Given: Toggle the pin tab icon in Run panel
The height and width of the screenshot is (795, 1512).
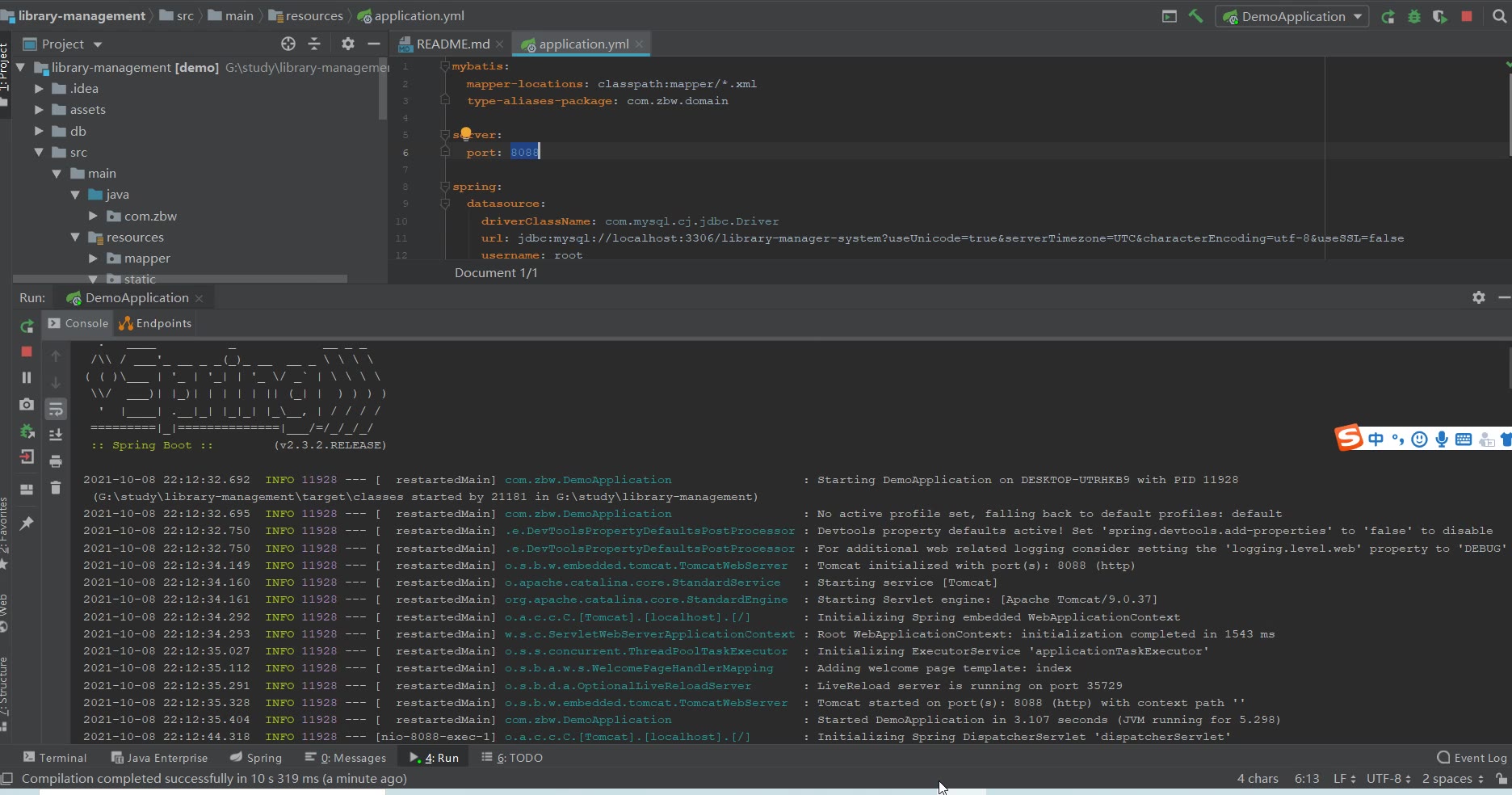Looking at the screenshot, I should (x=27, y=524).
